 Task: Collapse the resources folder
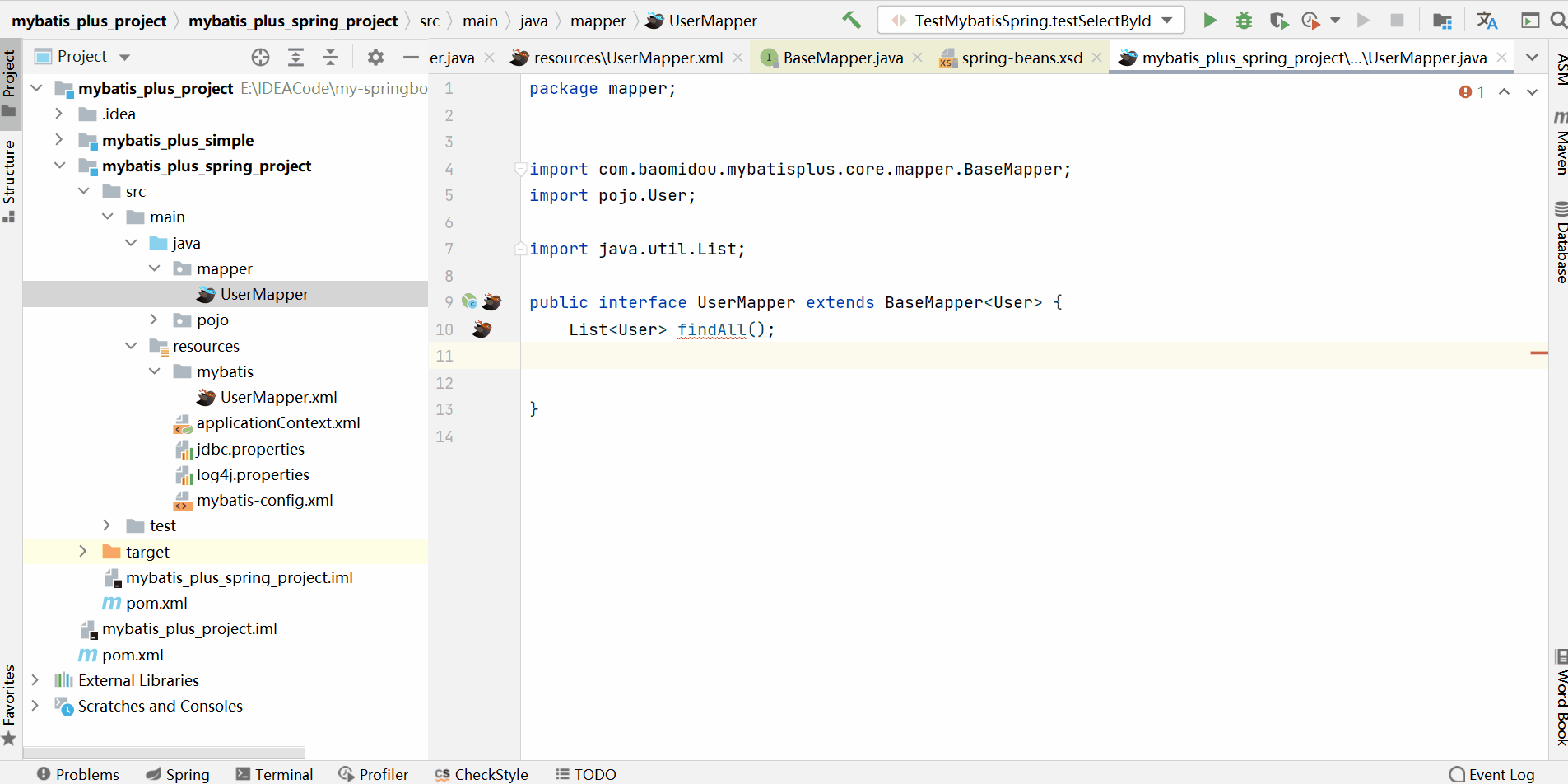[131, 346]
